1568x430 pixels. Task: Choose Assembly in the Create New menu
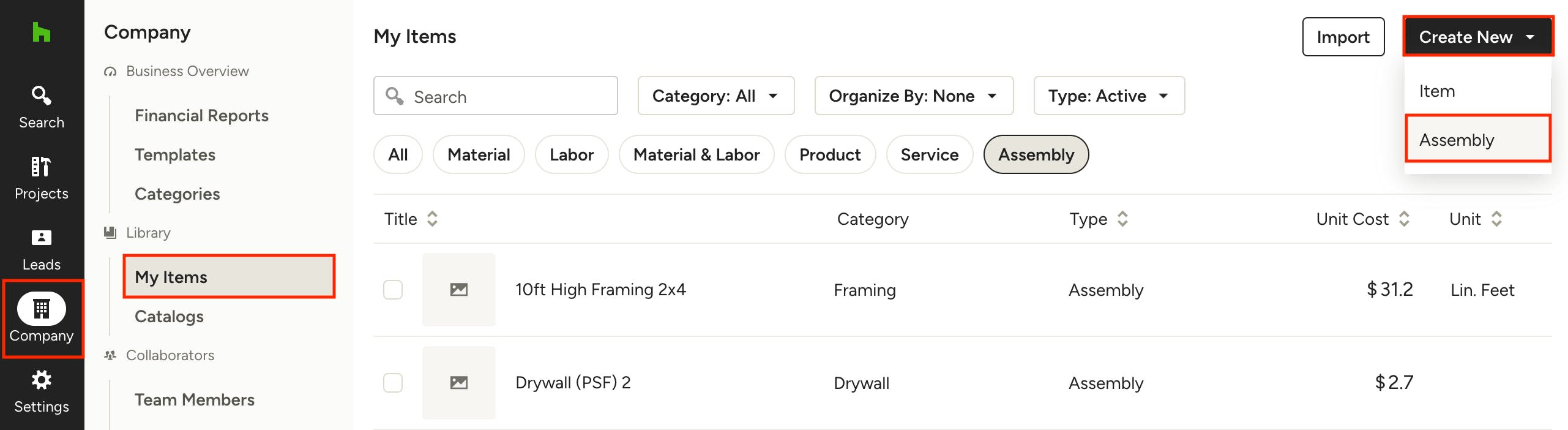tap(1477, 139)
